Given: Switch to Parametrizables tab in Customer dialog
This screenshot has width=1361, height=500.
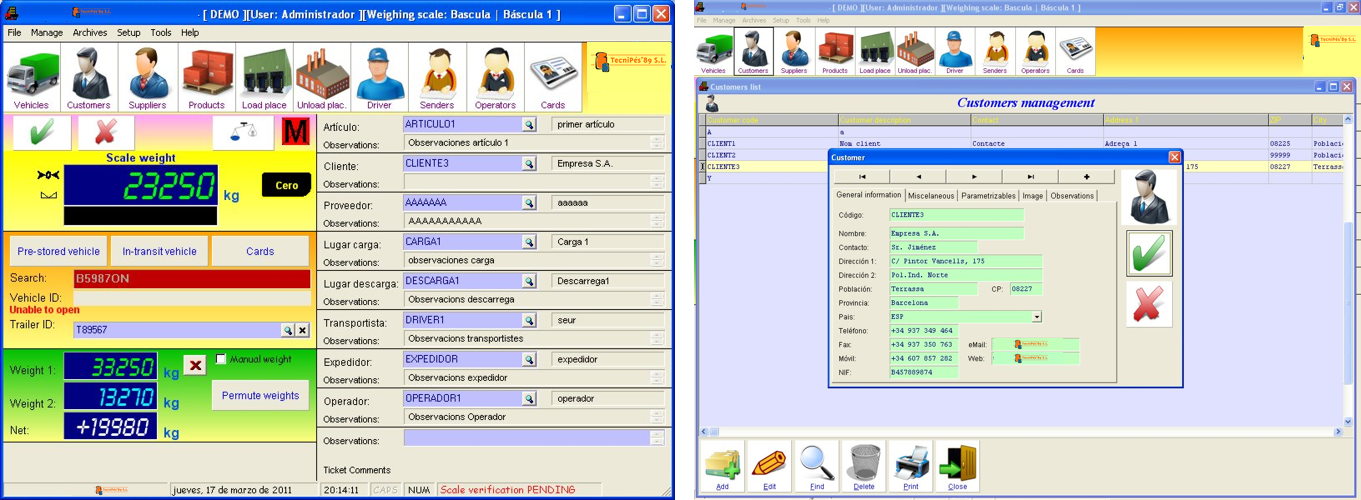Looking at the screenshot, I should [989, 196].
